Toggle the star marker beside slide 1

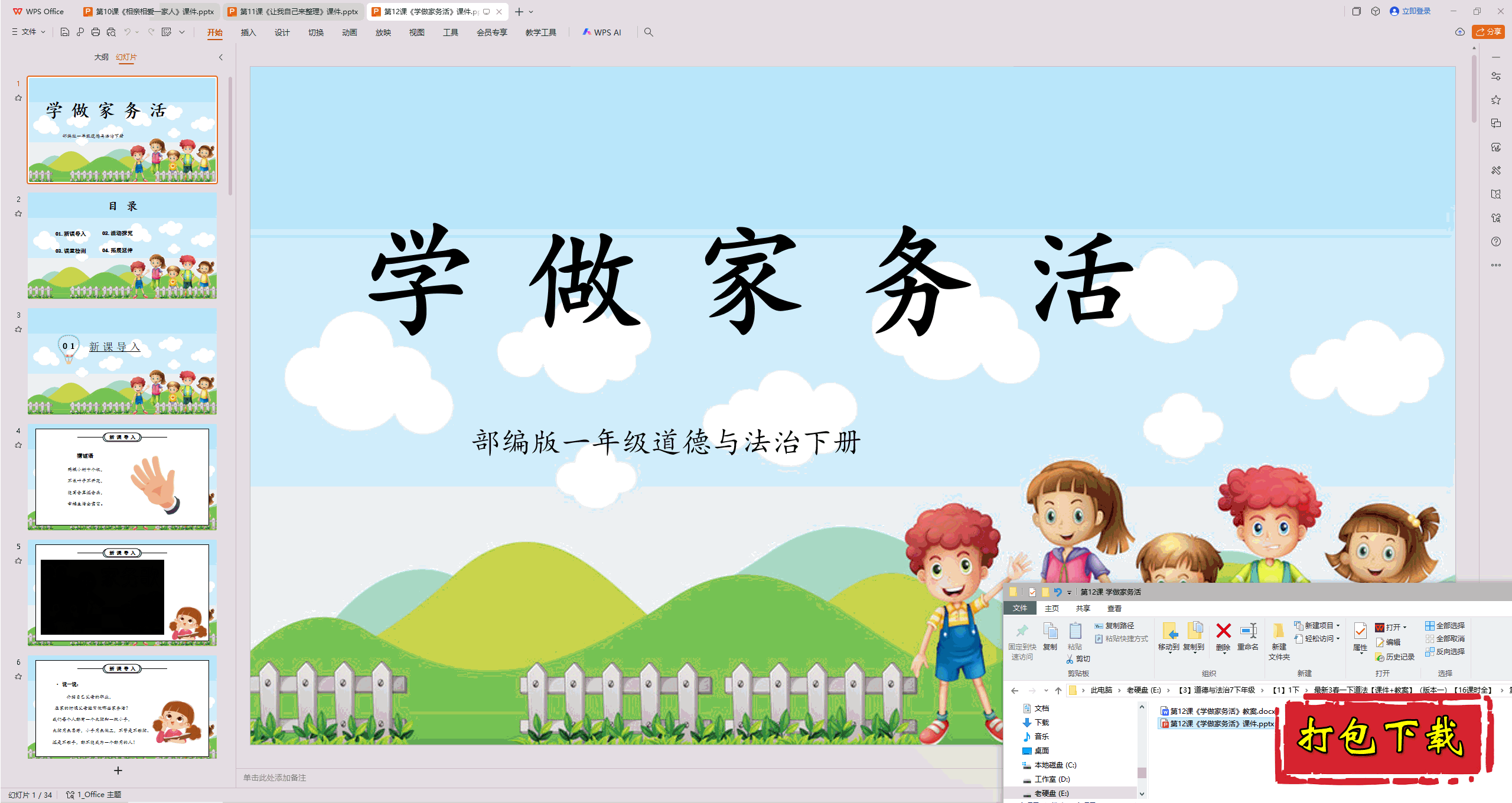(x=18, y=98)
